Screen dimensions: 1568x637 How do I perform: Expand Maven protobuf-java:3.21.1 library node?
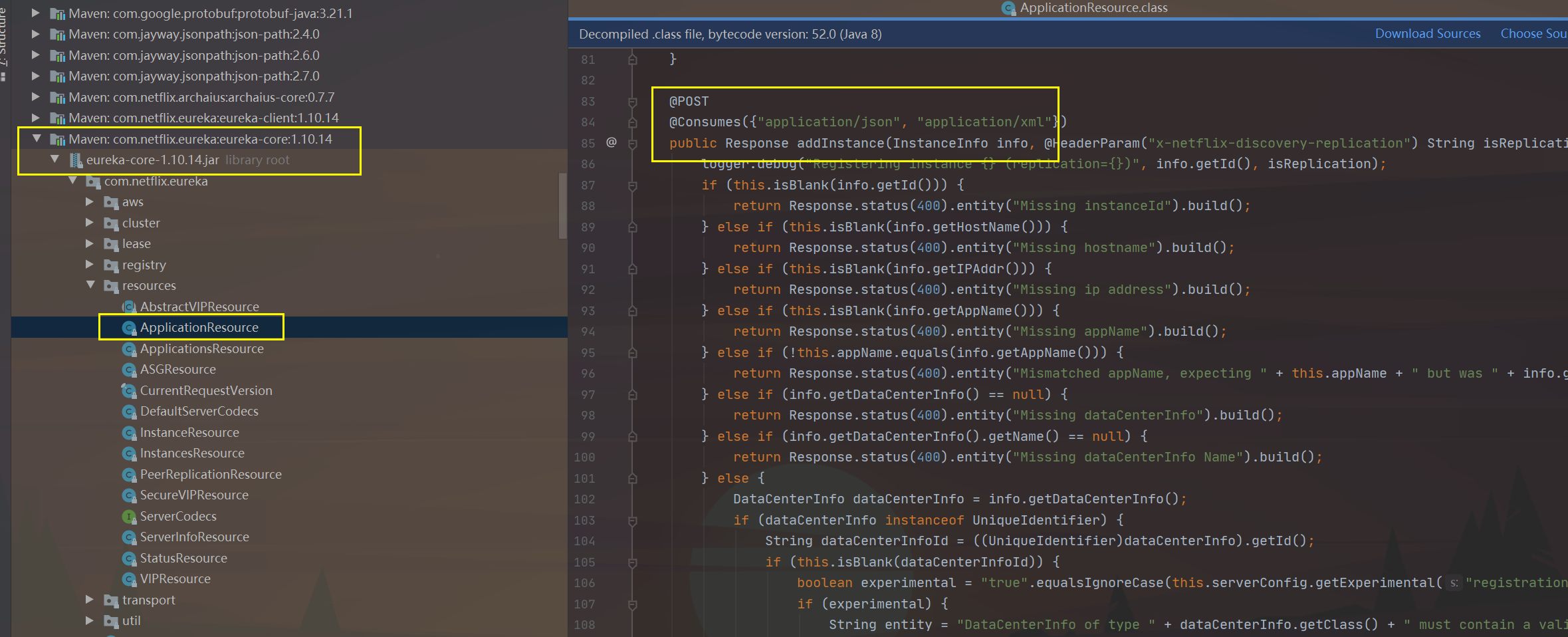pyautogui.click(x=36, y=13)
